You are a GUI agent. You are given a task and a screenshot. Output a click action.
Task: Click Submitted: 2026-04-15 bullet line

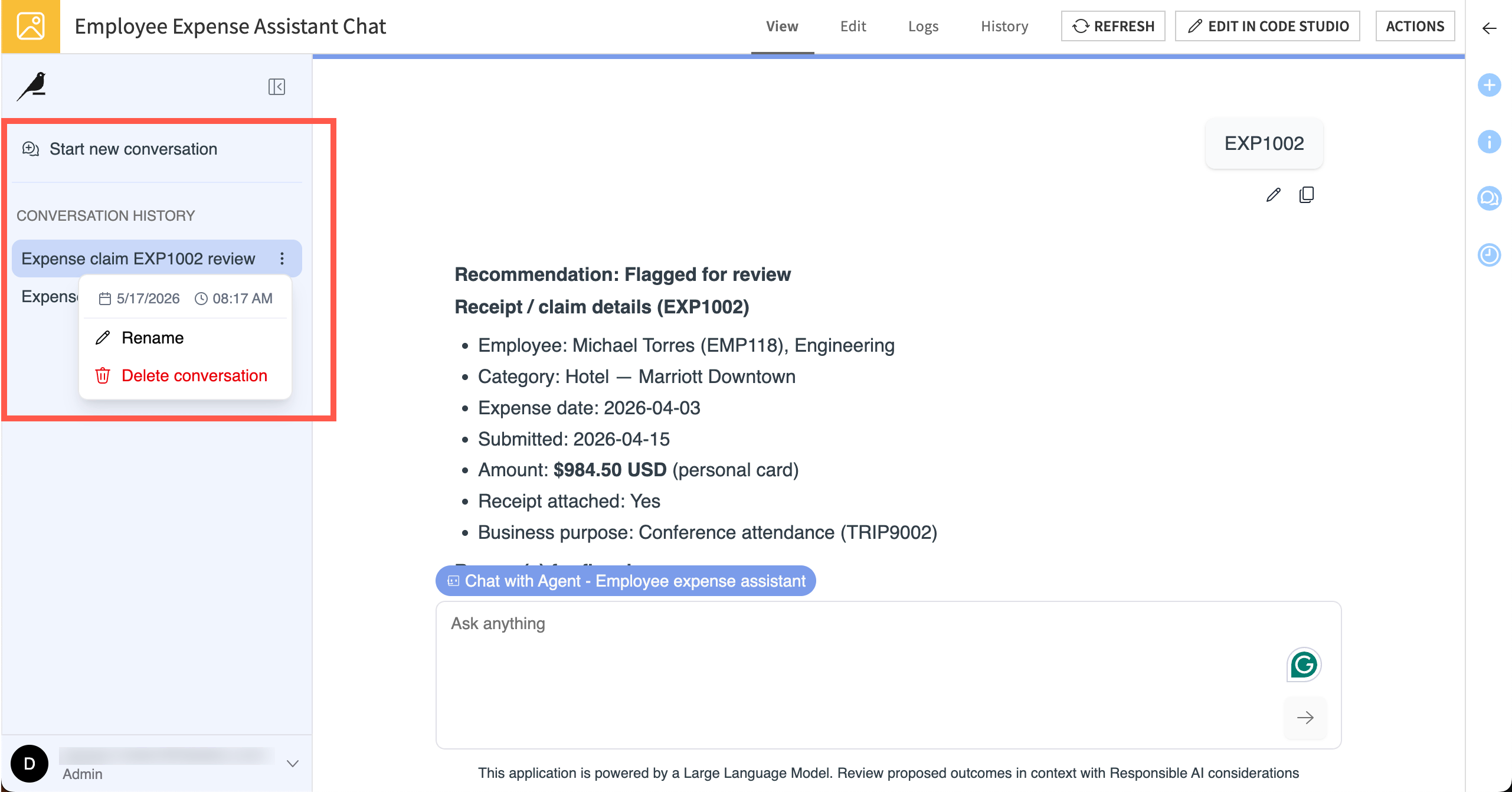(x=574, y=439)
